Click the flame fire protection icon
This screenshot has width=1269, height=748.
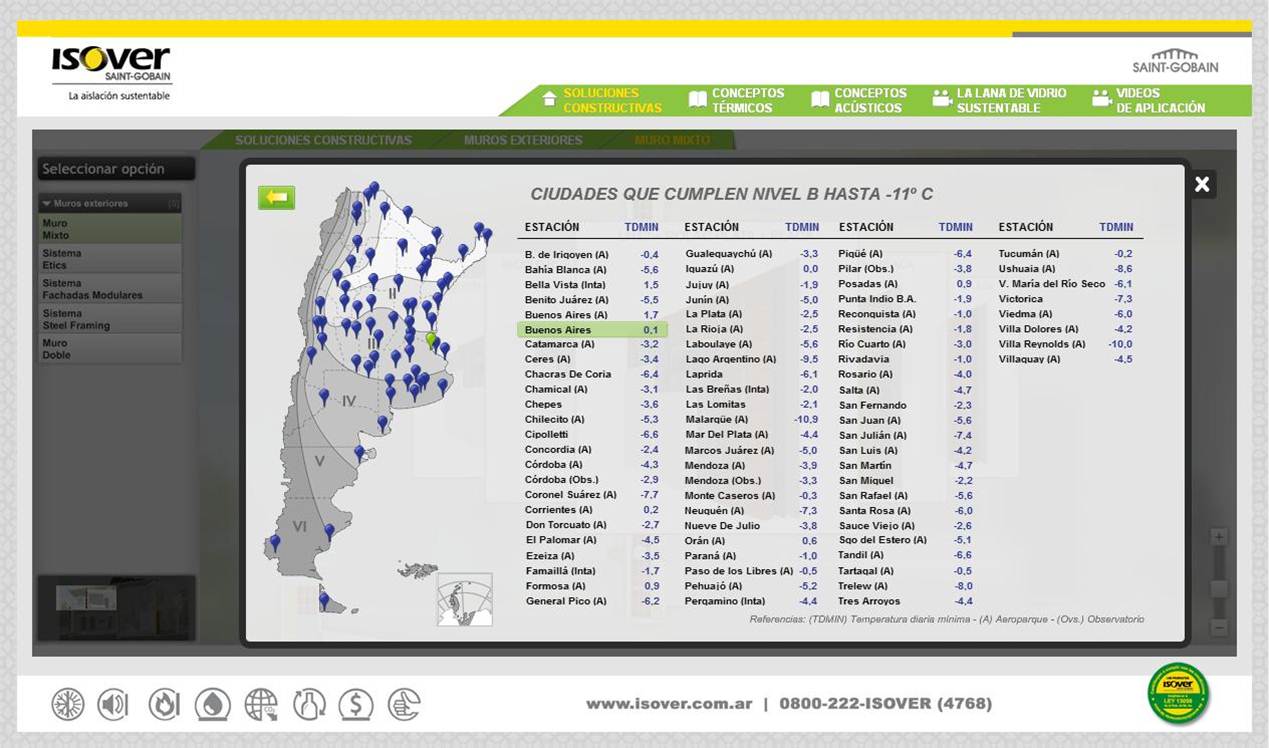pyautogui.click(x=164, y=705)
